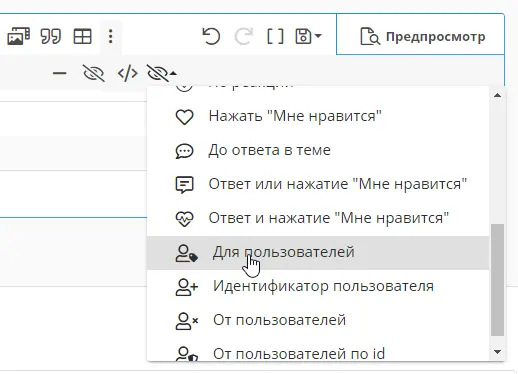Click speech bubble icon beside До ответа
Image resolution: width=518 pixels, height=374 pixels.
[184, 151]
